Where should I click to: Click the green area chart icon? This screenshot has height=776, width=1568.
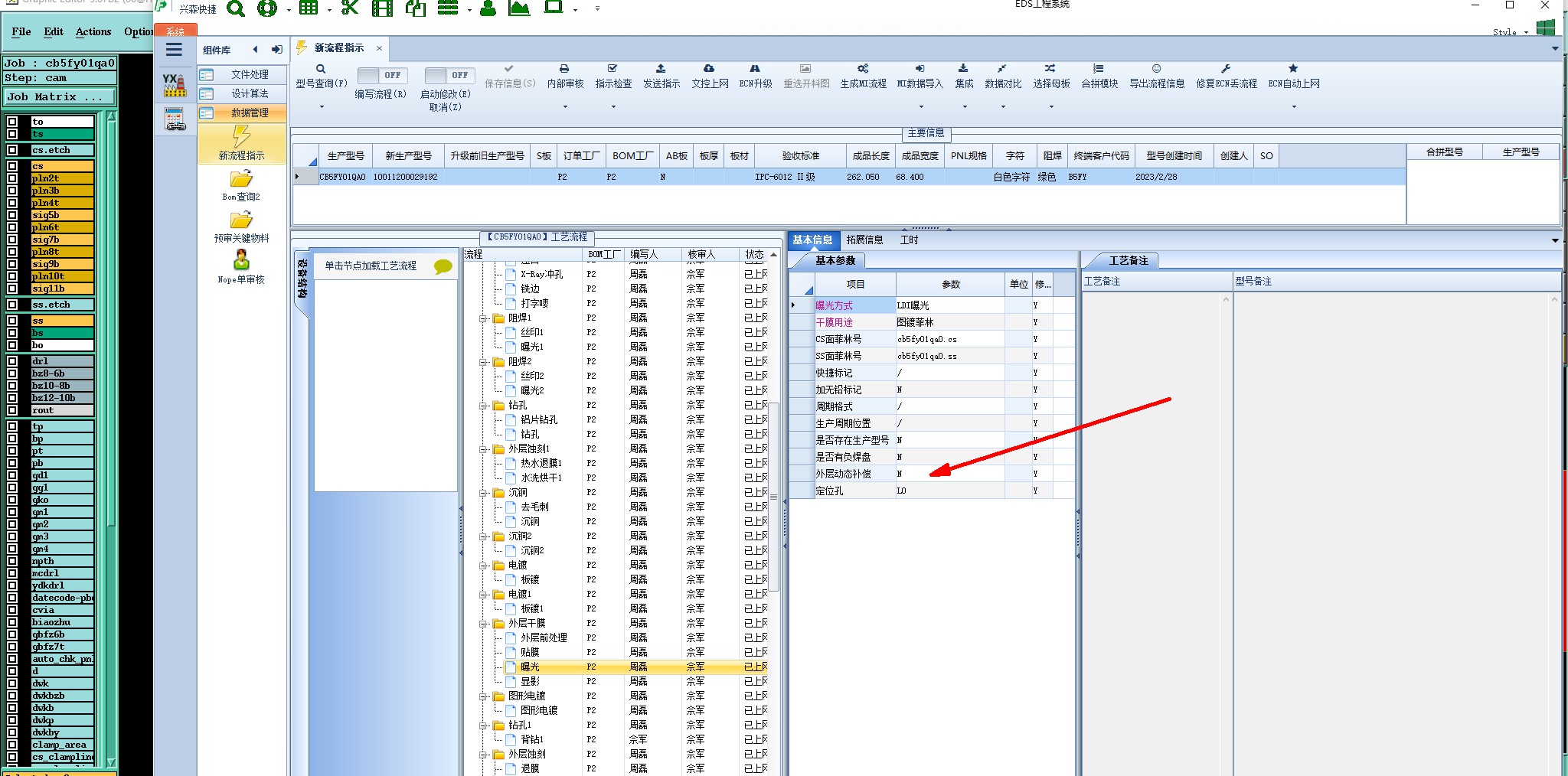tap(519, 8)
